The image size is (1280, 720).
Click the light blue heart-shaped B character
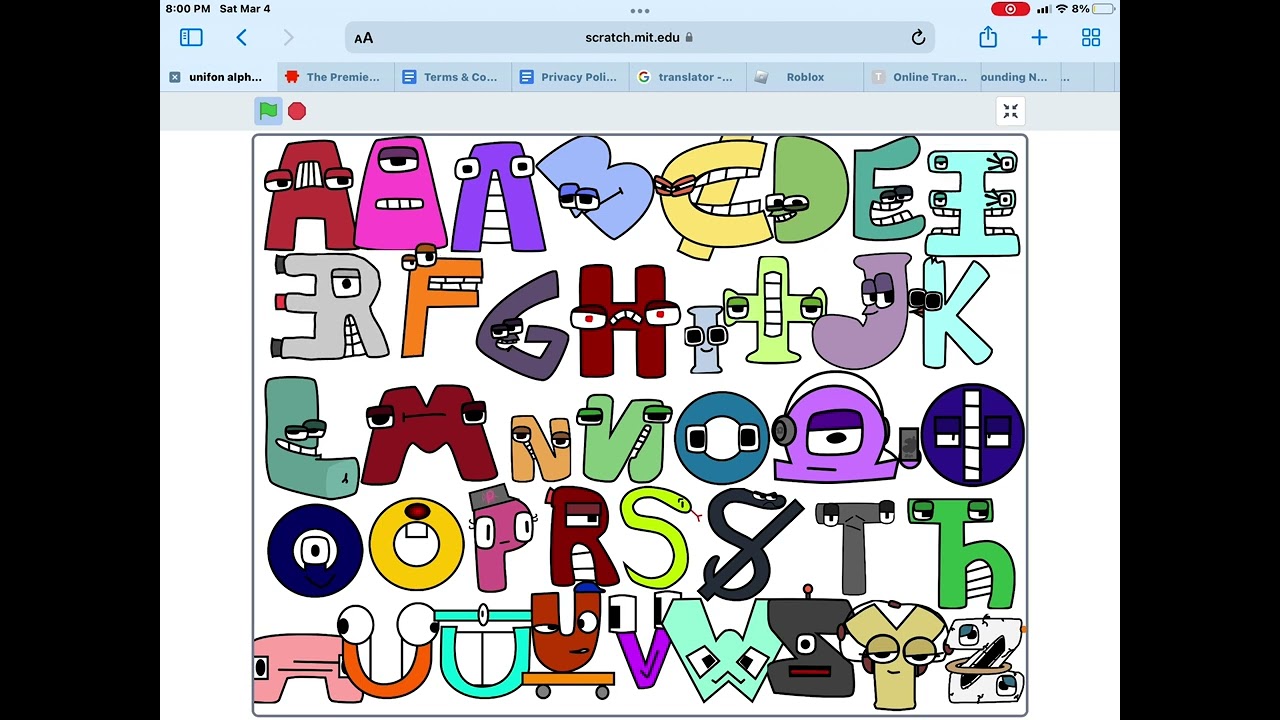[x=597, y=190]
